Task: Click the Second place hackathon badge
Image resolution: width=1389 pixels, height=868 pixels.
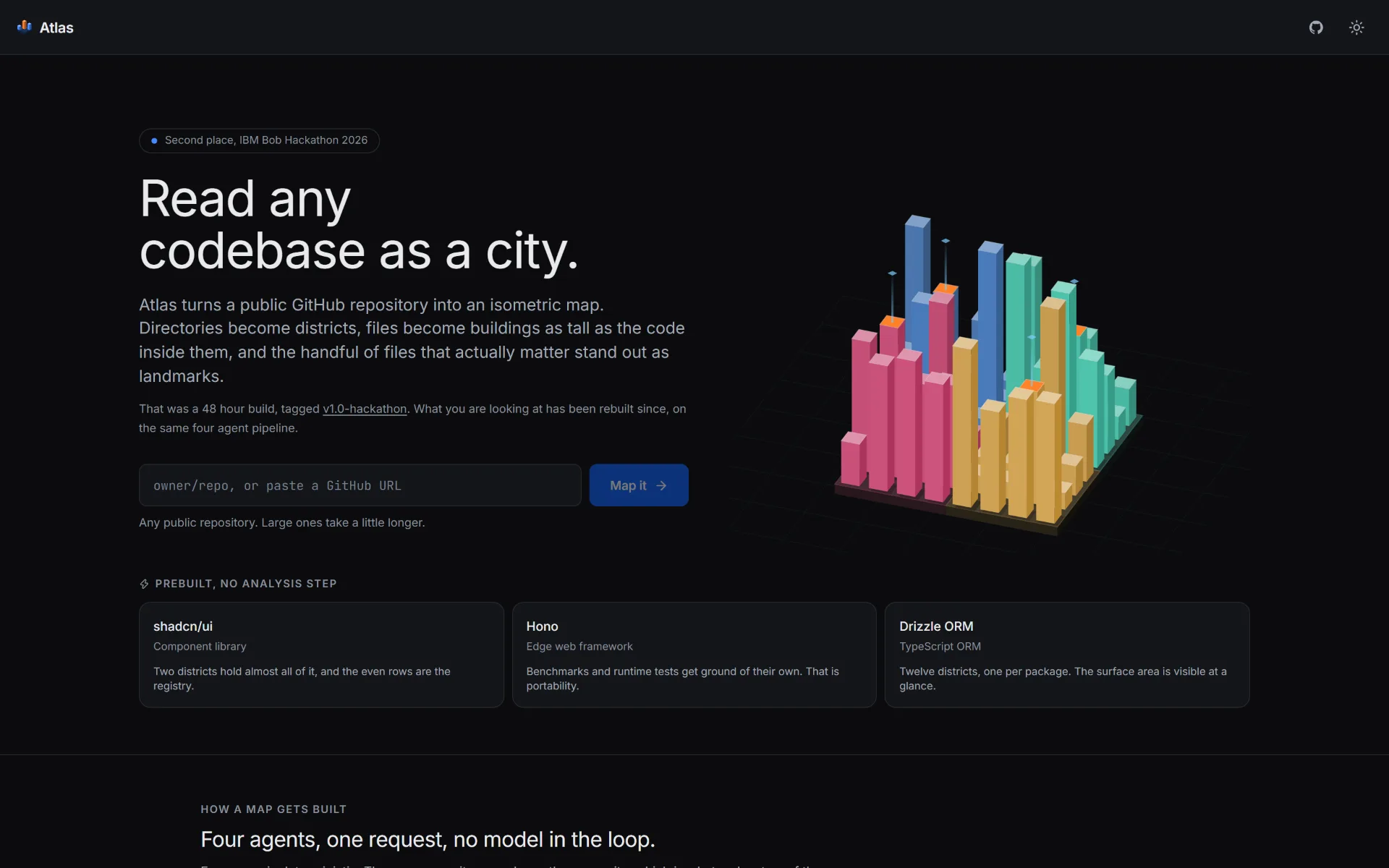Action: [259, 140]
